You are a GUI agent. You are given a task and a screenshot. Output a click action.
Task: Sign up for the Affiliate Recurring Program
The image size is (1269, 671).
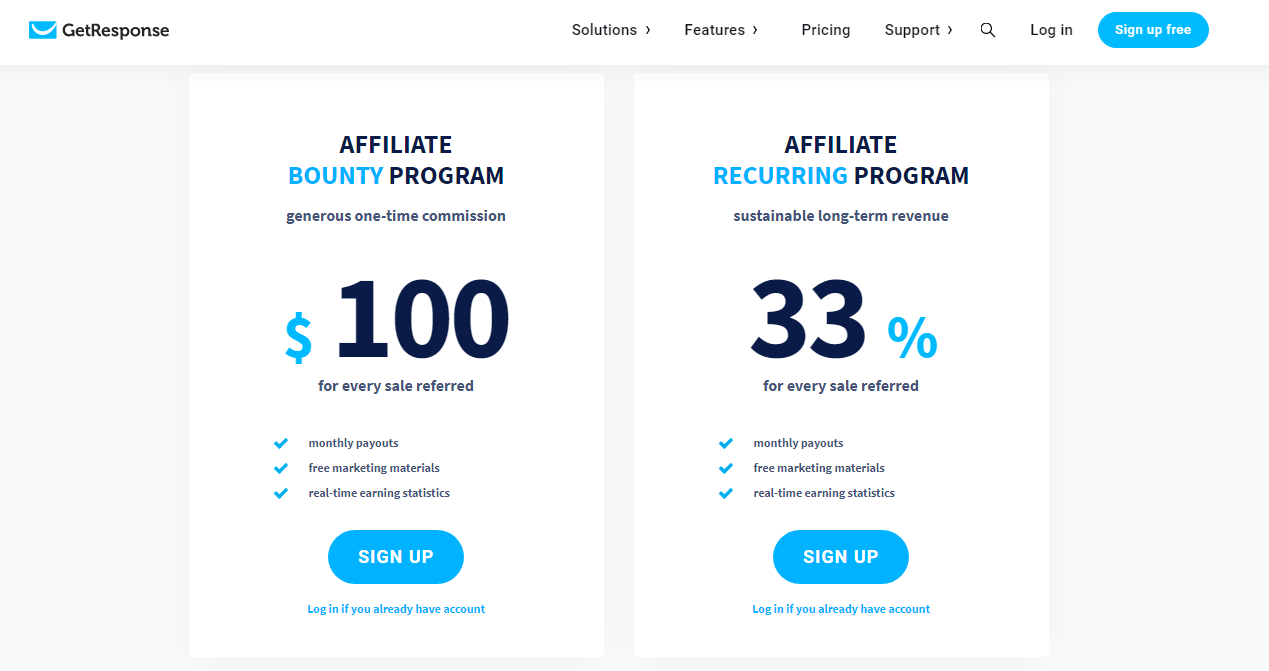coord(841,557)
